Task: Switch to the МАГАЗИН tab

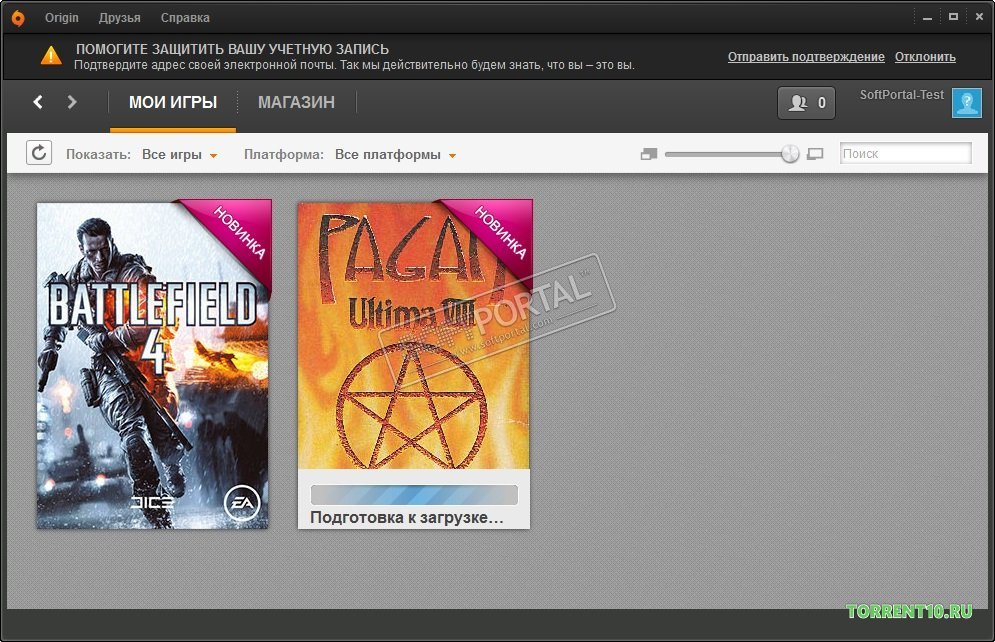Action: pos(296,102)
